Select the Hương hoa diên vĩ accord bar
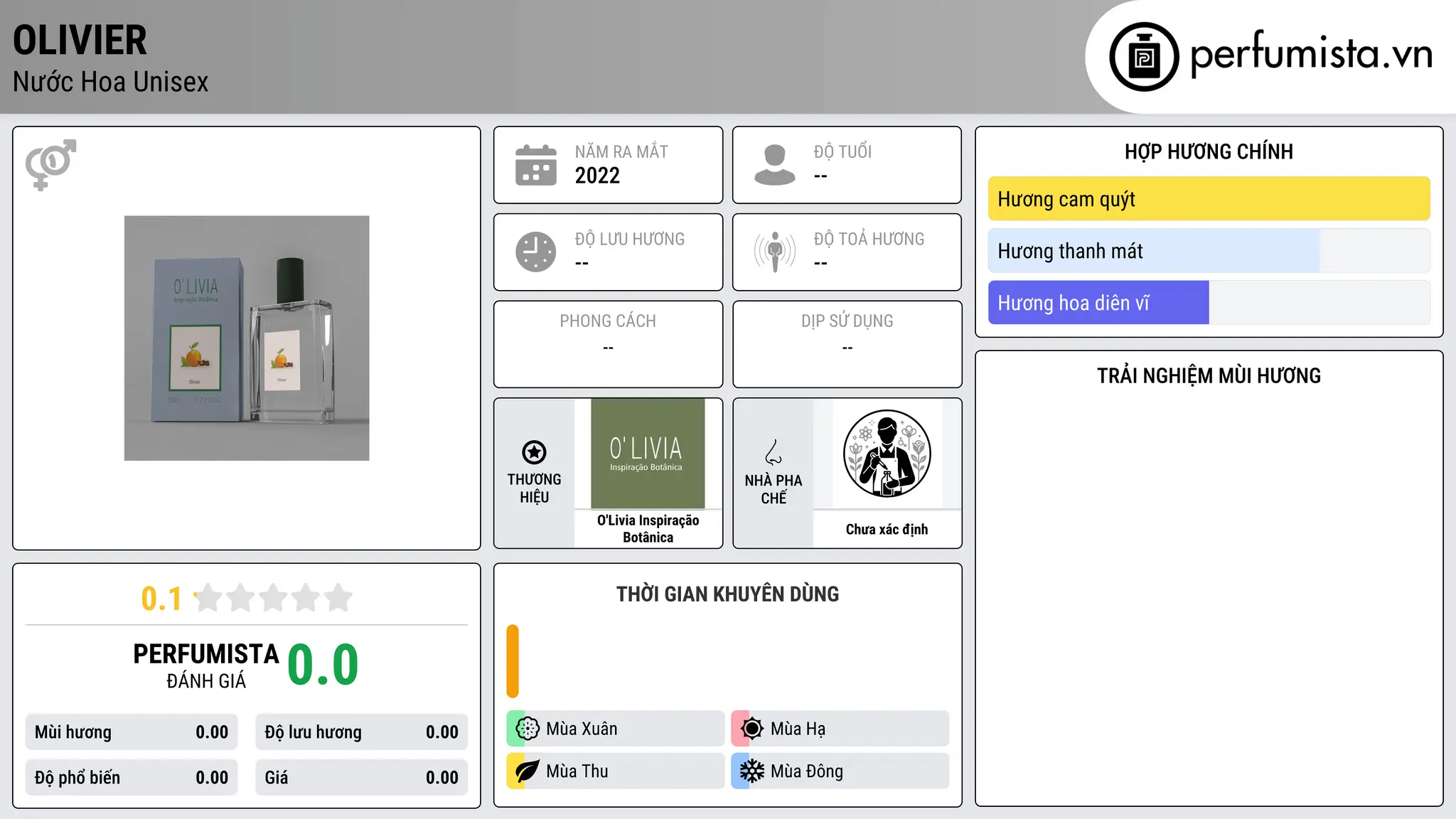 pyautogui.click(x=1209, y=303)
